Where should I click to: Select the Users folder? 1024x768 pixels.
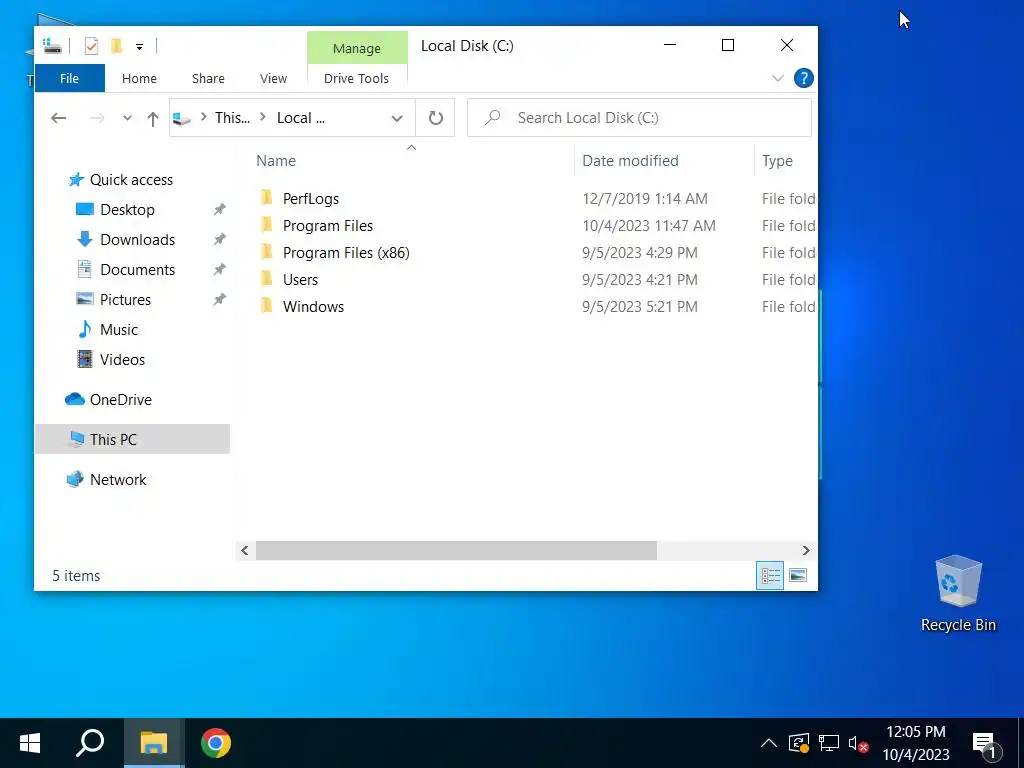(x=300, y=280)
